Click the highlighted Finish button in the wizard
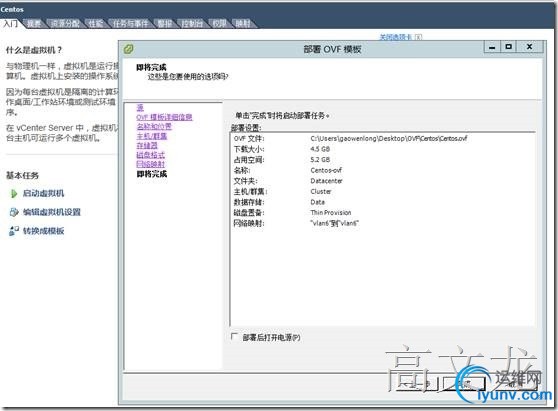The height and width of the screenshot is (411, 558). tap(464, 383)
